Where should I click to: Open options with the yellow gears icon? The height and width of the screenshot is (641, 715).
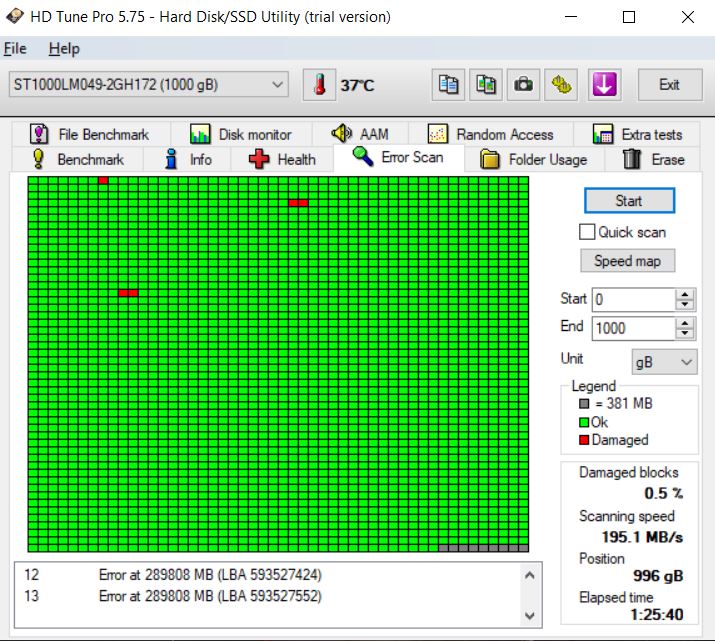click(562, 85)
